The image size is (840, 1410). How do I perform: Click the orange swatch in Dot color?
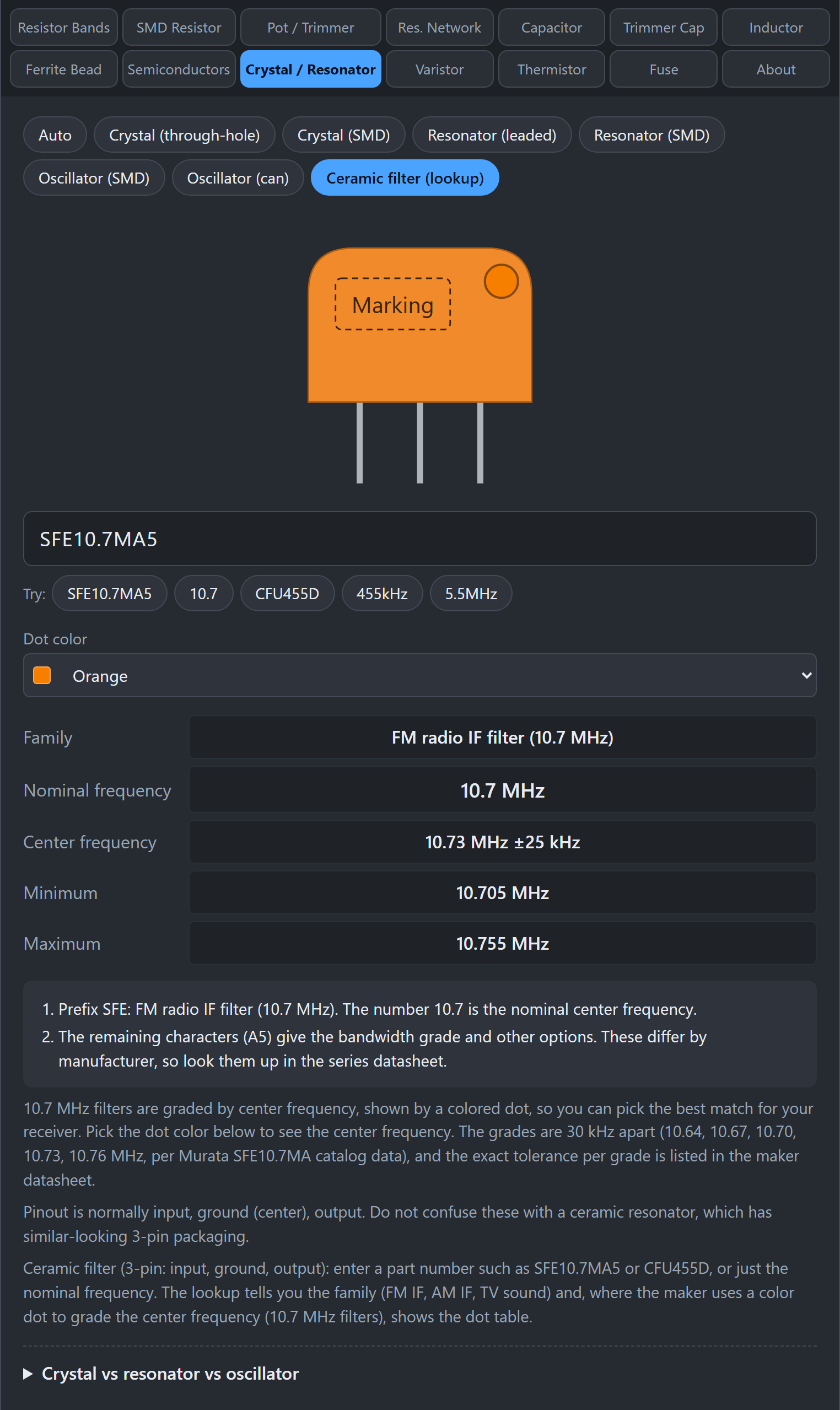point(42,675)
